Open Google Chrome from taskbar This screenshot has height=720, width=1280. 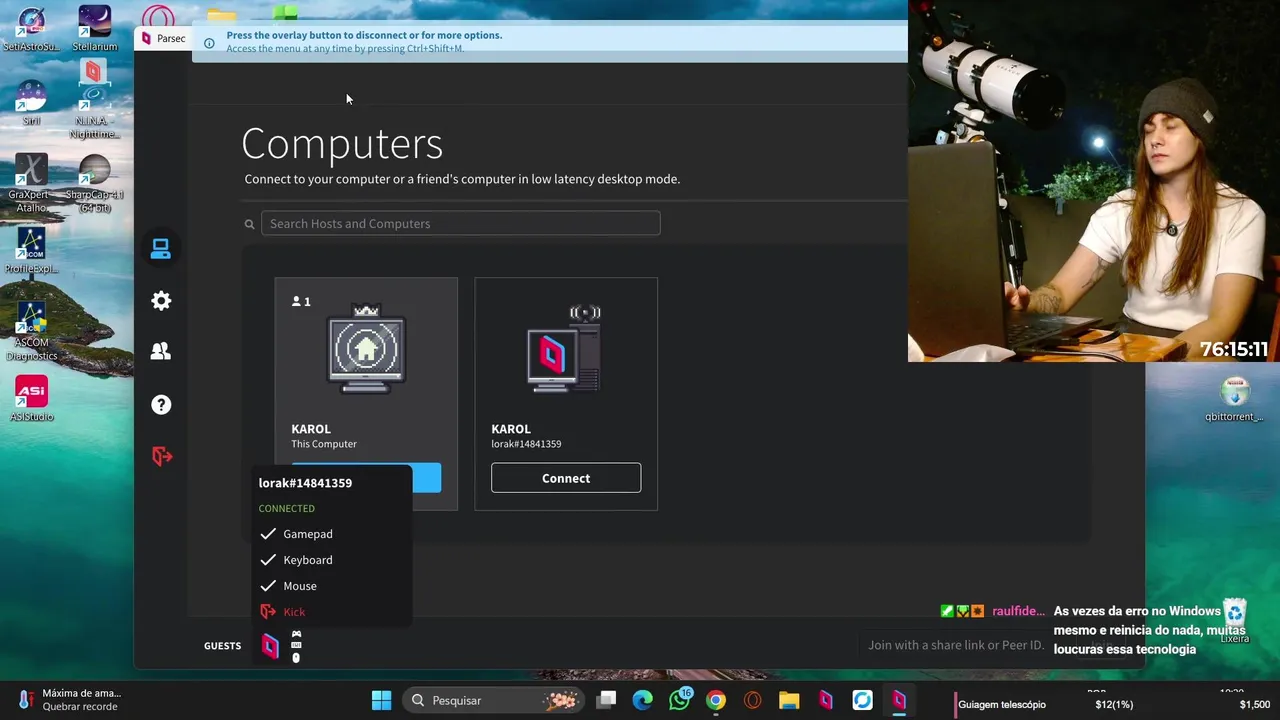click(x=716, y=700)
